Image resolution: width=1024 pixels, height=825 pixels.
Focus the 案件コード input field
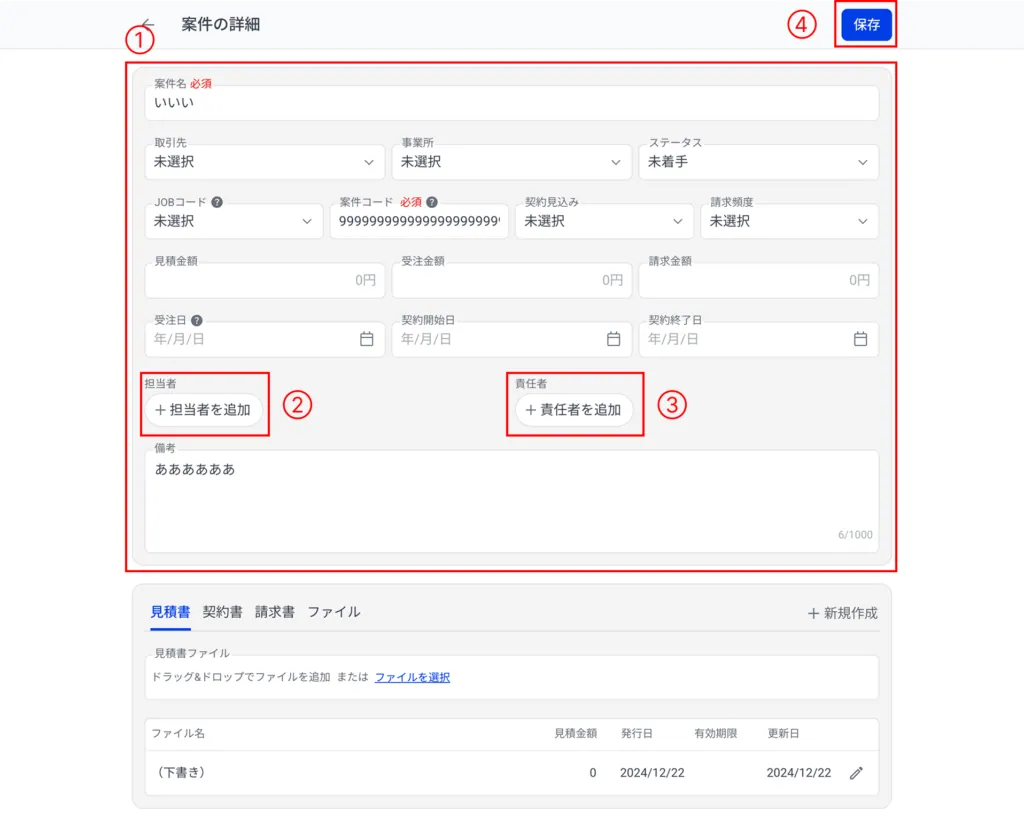coord(419,221)
